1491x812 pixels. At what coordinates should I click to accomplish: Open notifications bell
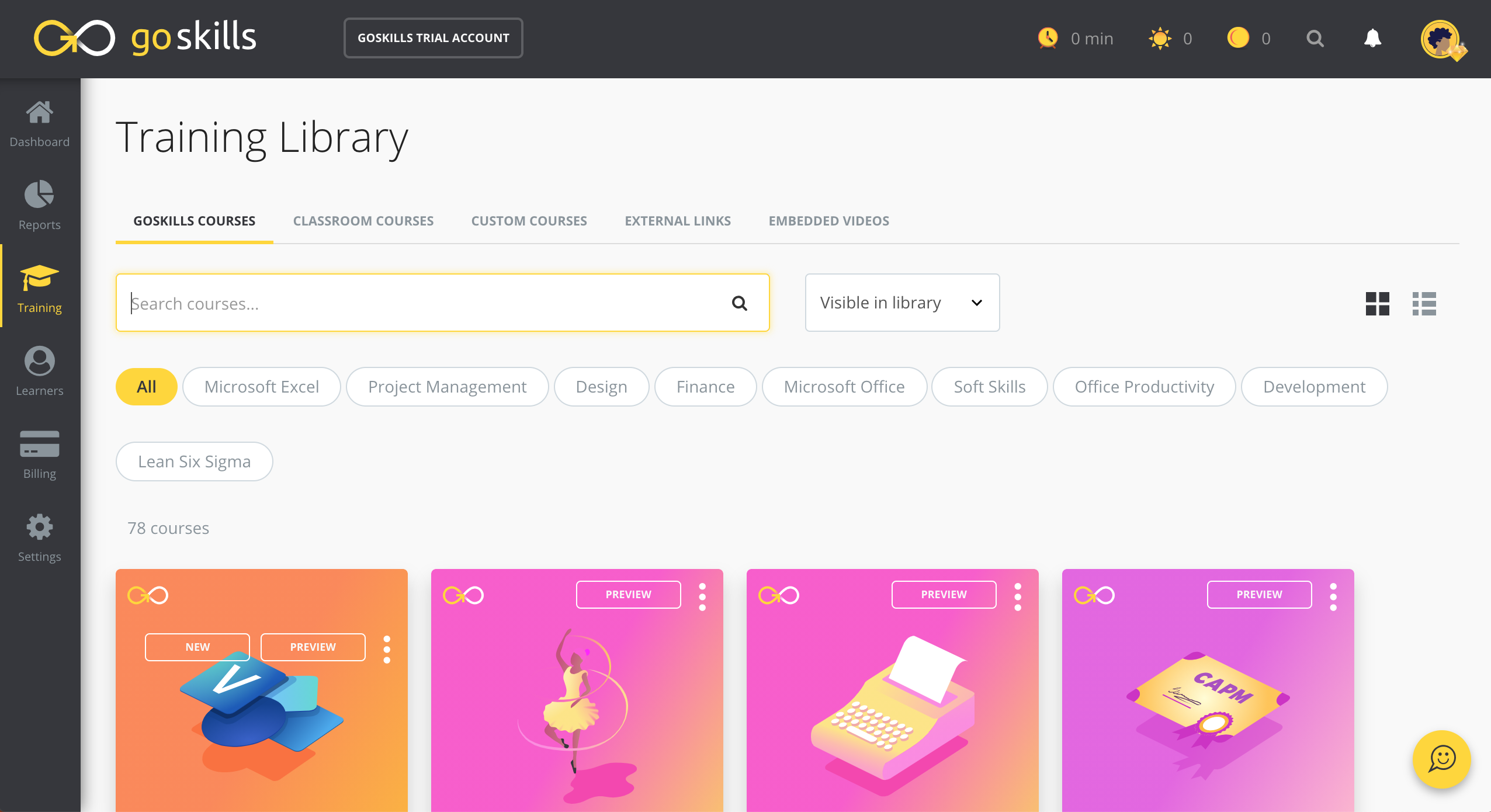[1372, 39]
